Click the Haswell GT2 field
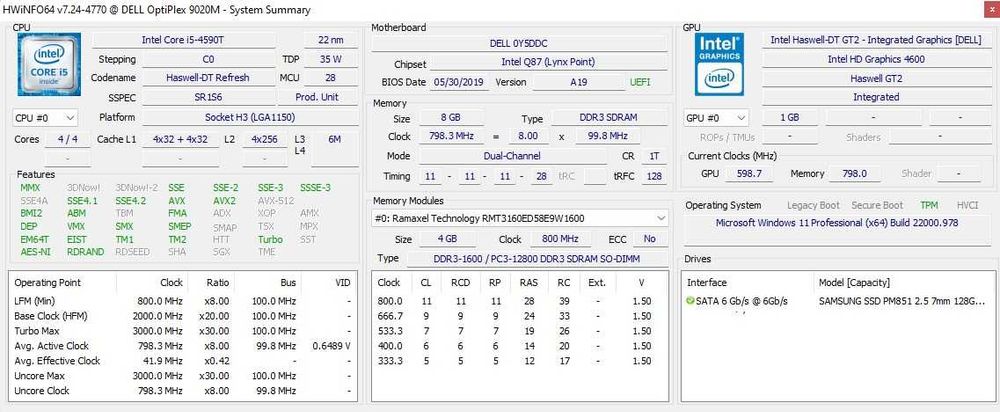 point(876,78)
